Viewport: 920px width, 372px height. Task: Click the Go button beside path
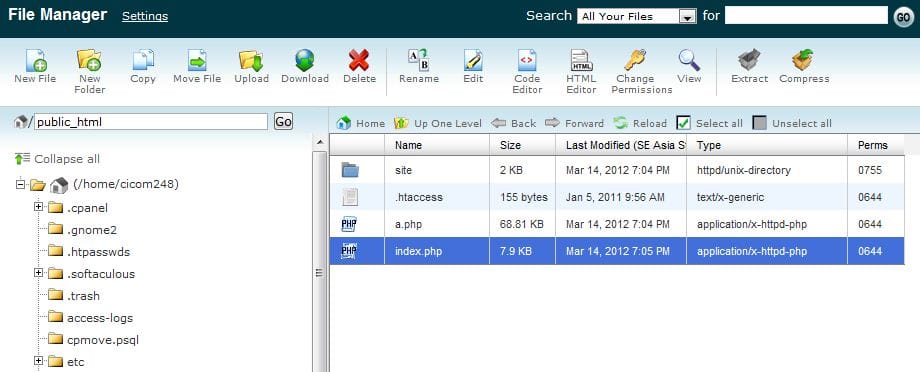pos(283,121)
